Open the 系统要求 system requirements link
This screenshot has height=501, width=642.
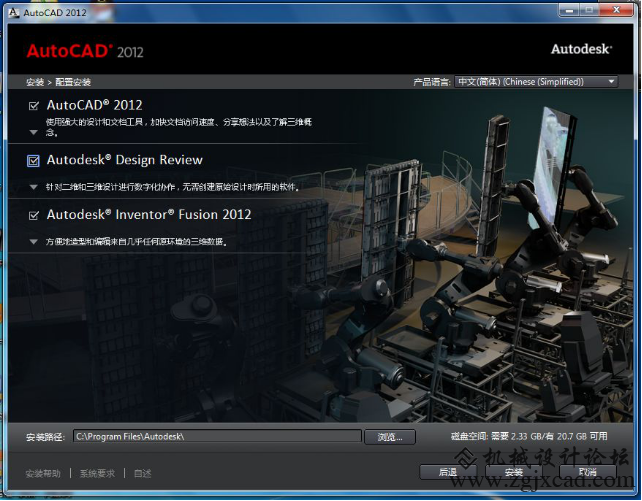[97, 474]
